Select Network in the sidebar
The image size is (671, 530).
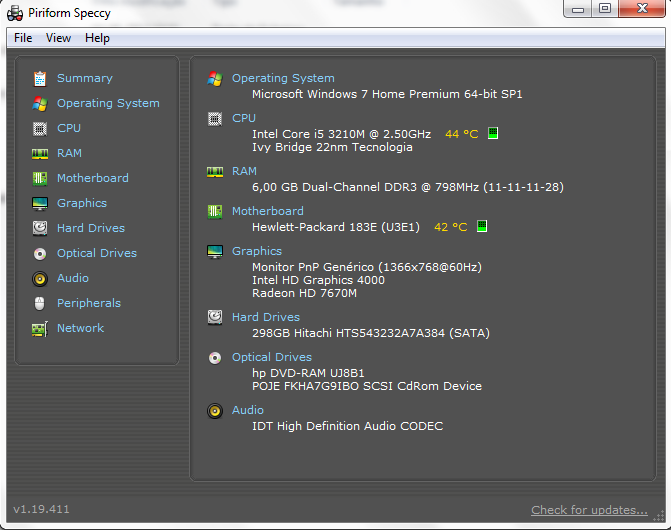(x=80, y=328)
